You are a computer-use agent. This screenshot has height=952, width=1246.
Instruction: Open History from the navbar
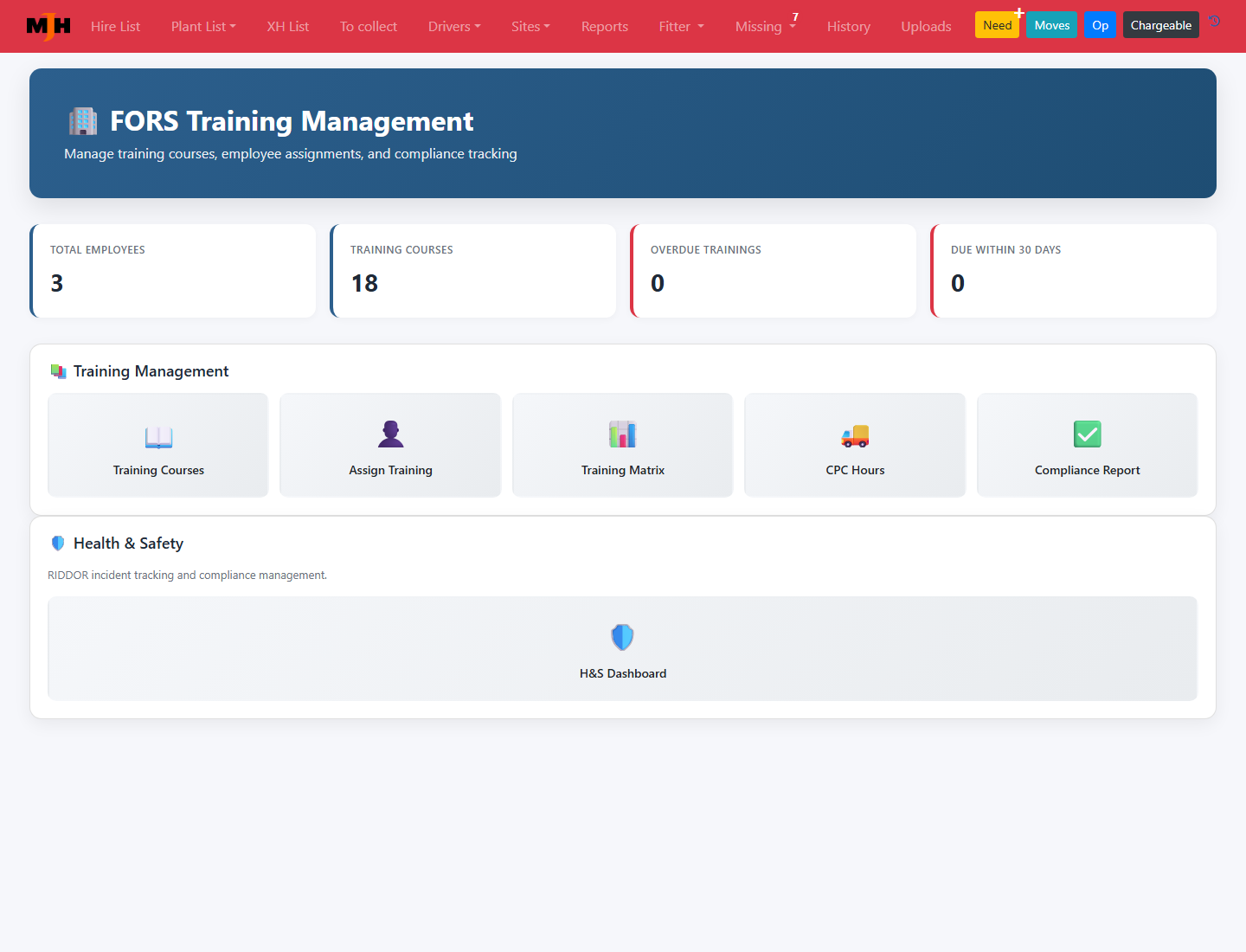(849, 26)
